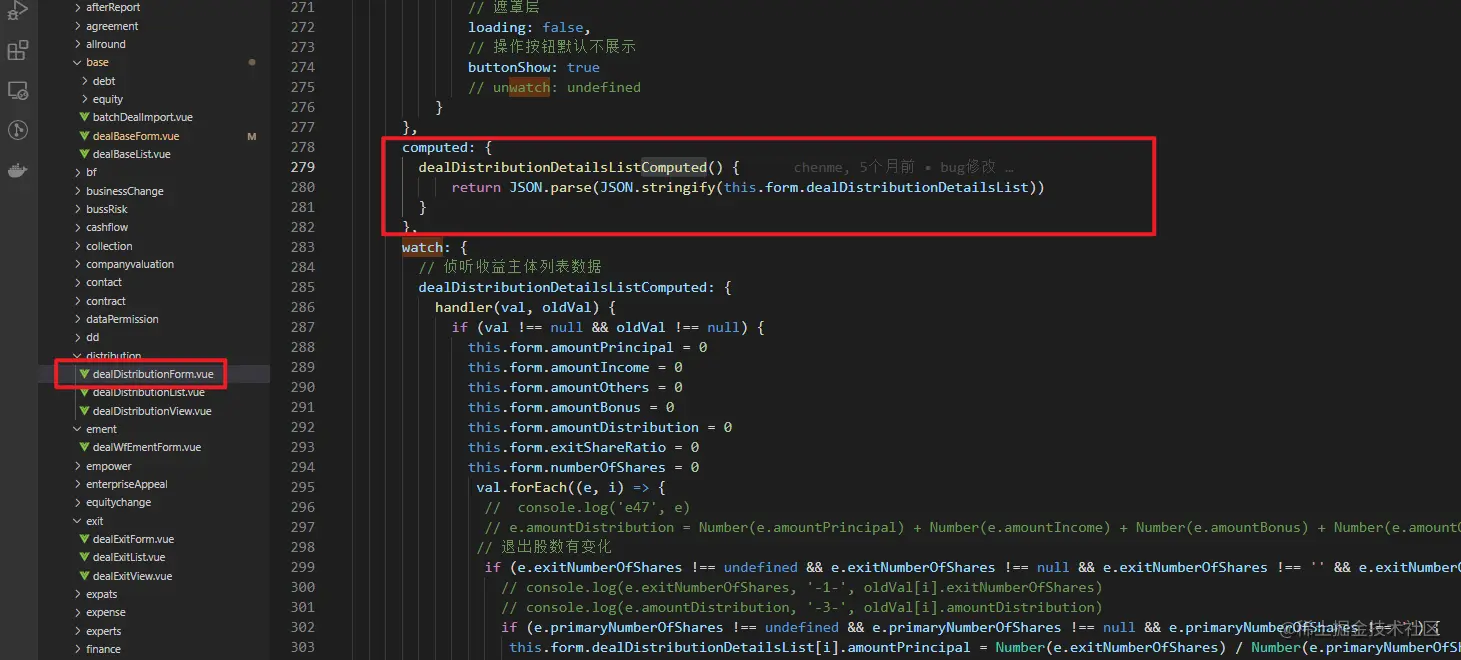Collapse the distribution folder
Viewport: 1461px width, 660px height.
(x=113, y=356)
